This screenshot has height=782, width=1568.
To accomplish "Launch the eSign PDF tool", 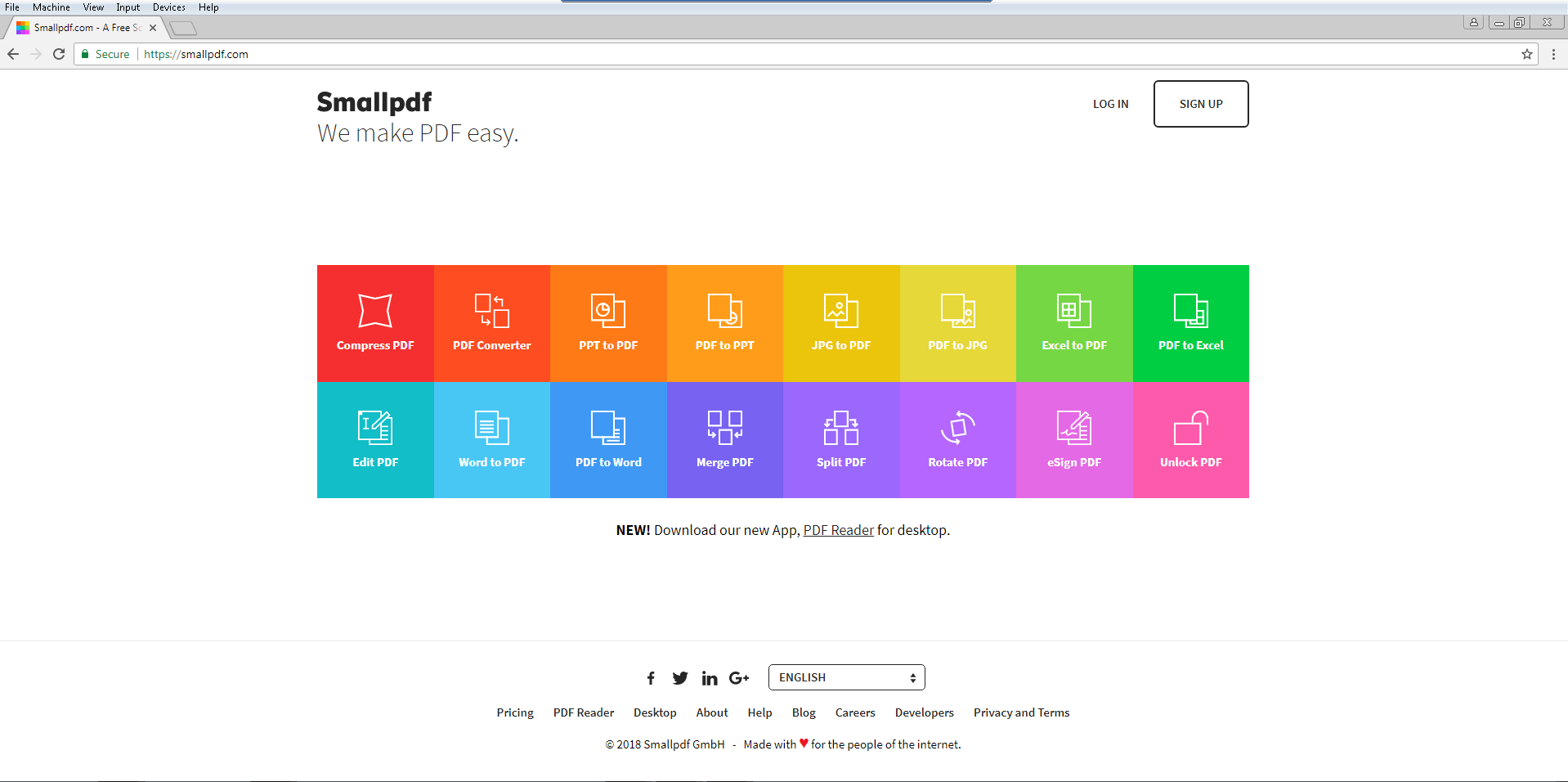I will (x=1073, y=440).
